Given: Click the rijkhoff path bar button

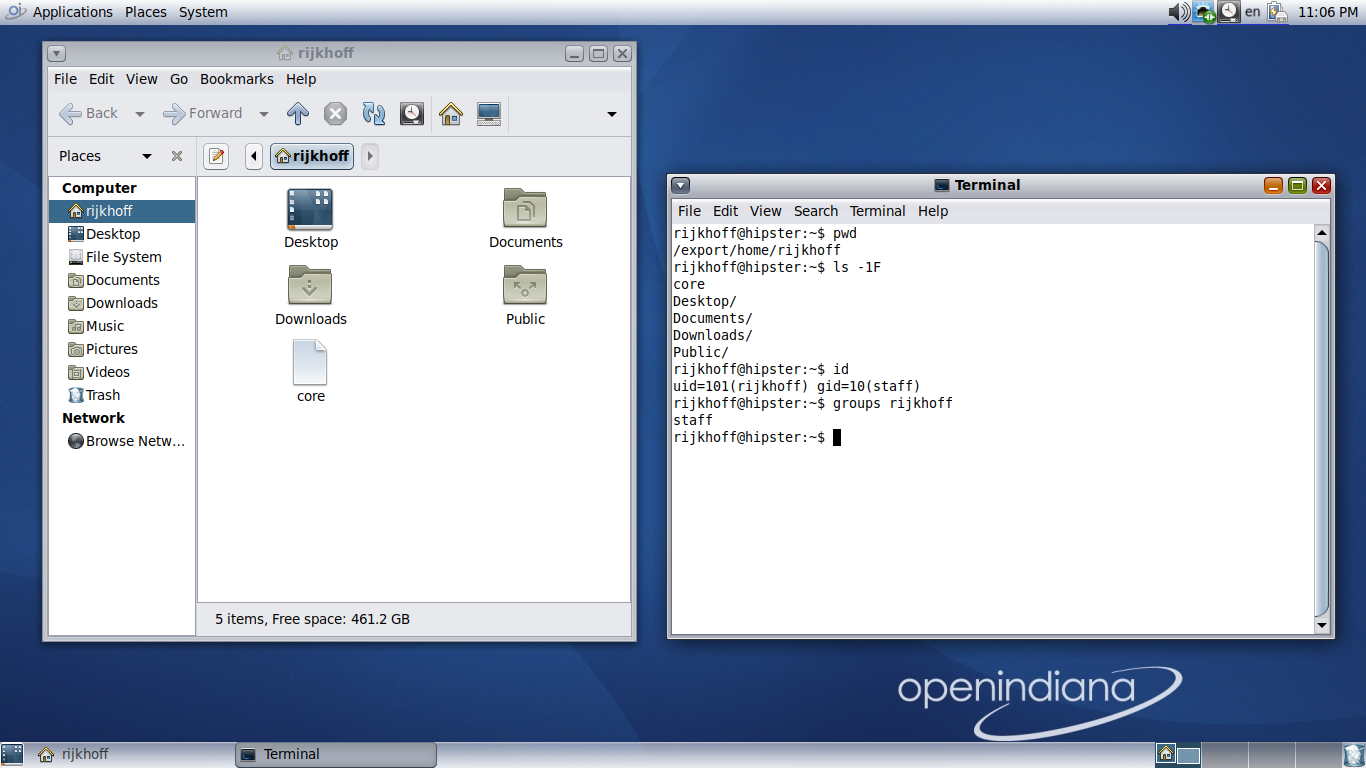Looking at the screenshot, I should coord(312,156).
